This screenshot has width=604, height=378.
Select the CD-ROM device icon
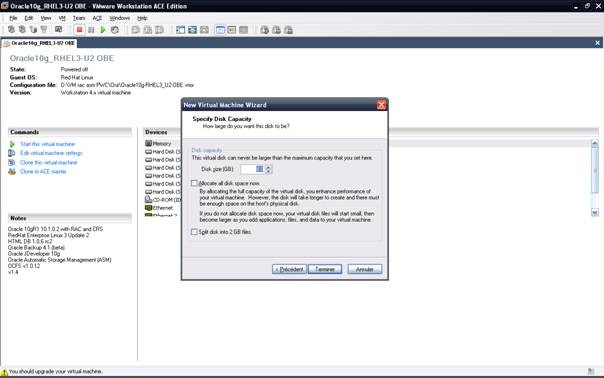[x=148, y=200]
